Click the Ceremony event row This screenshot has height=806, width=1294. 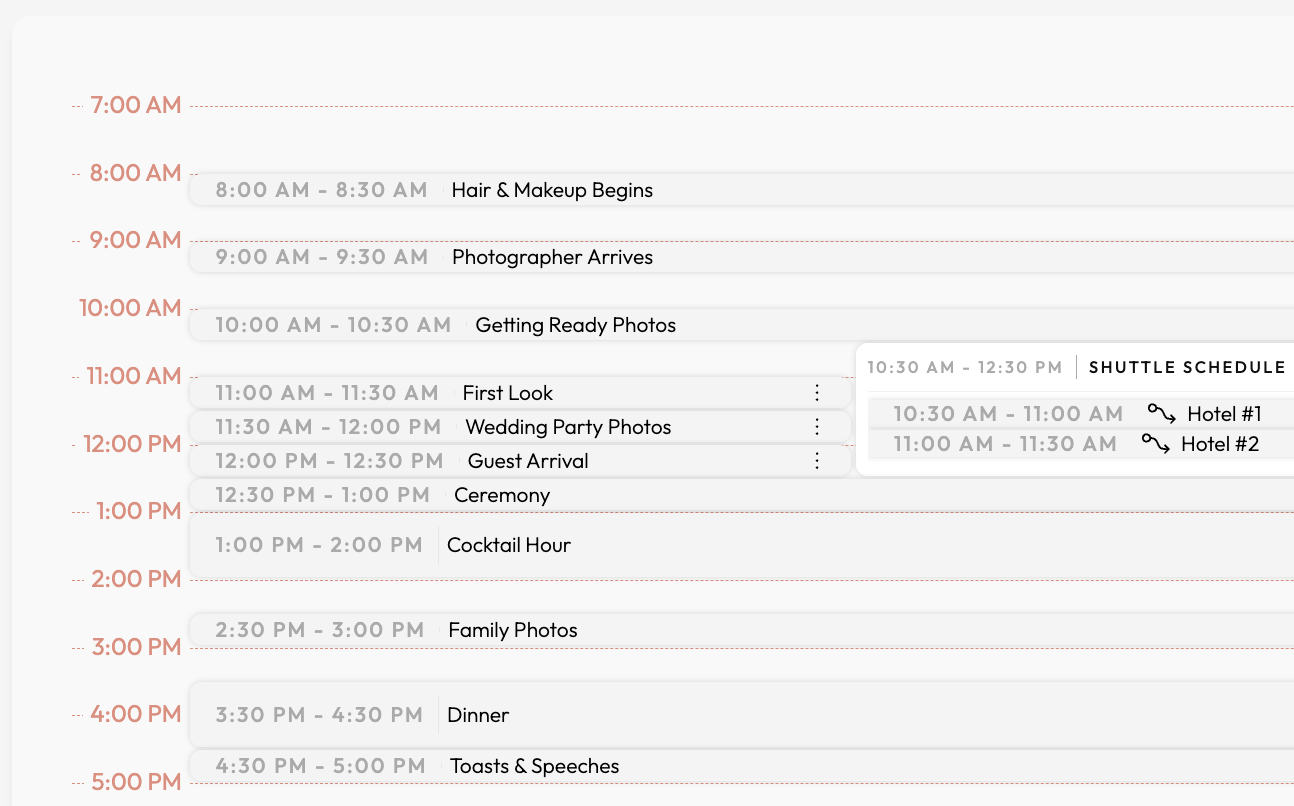coord(741,495)
